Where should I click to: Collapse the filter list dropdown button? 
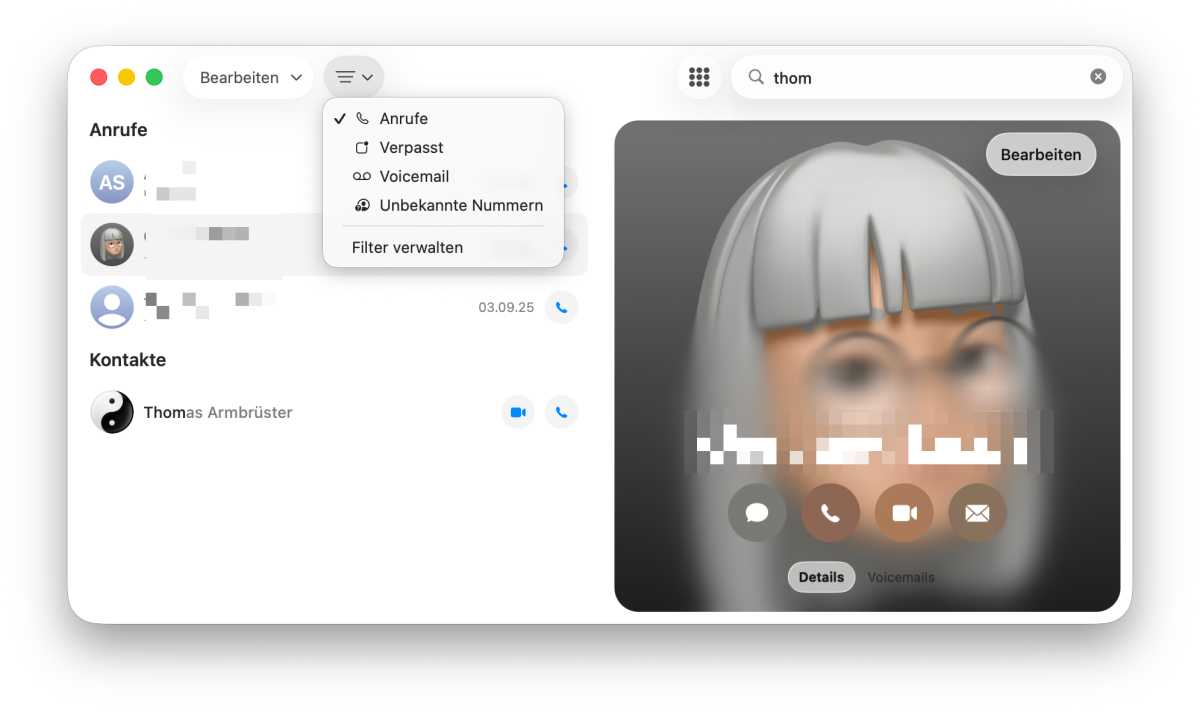[354, 77]
